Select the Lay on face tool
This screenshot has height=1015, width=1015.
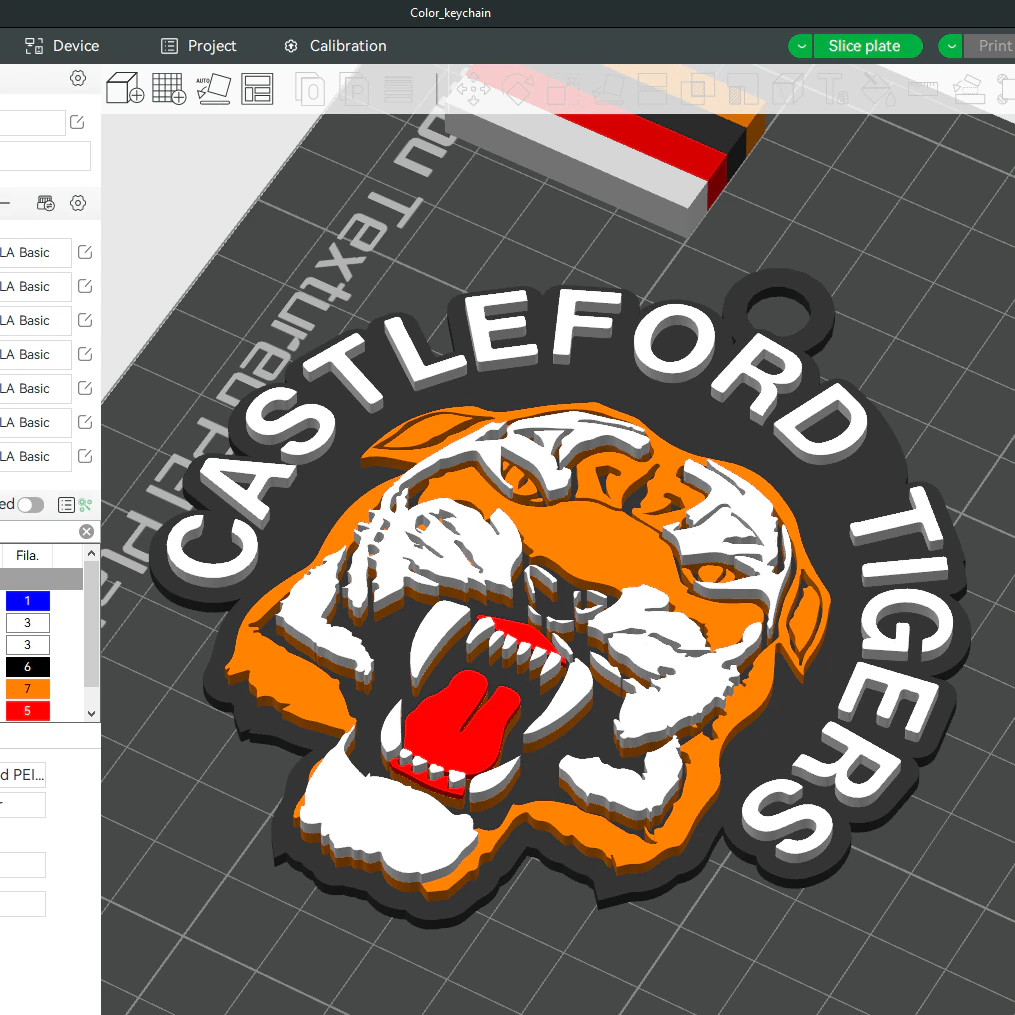point(608,89)
